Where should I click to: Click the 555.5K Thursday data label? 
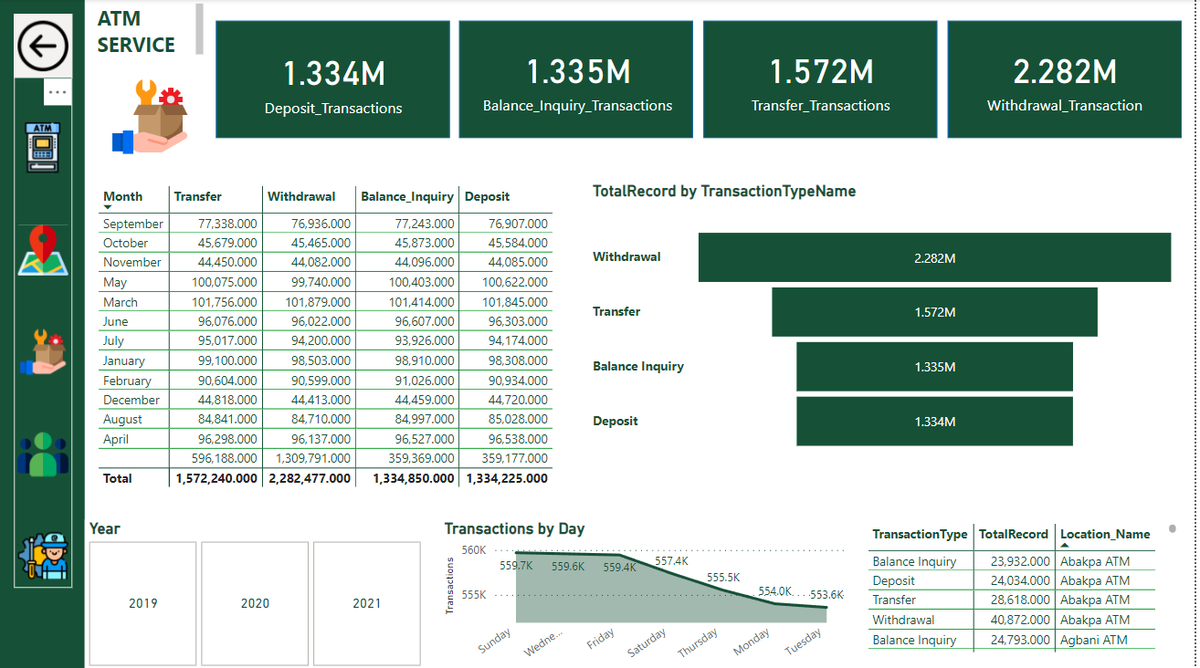[723, 577]
